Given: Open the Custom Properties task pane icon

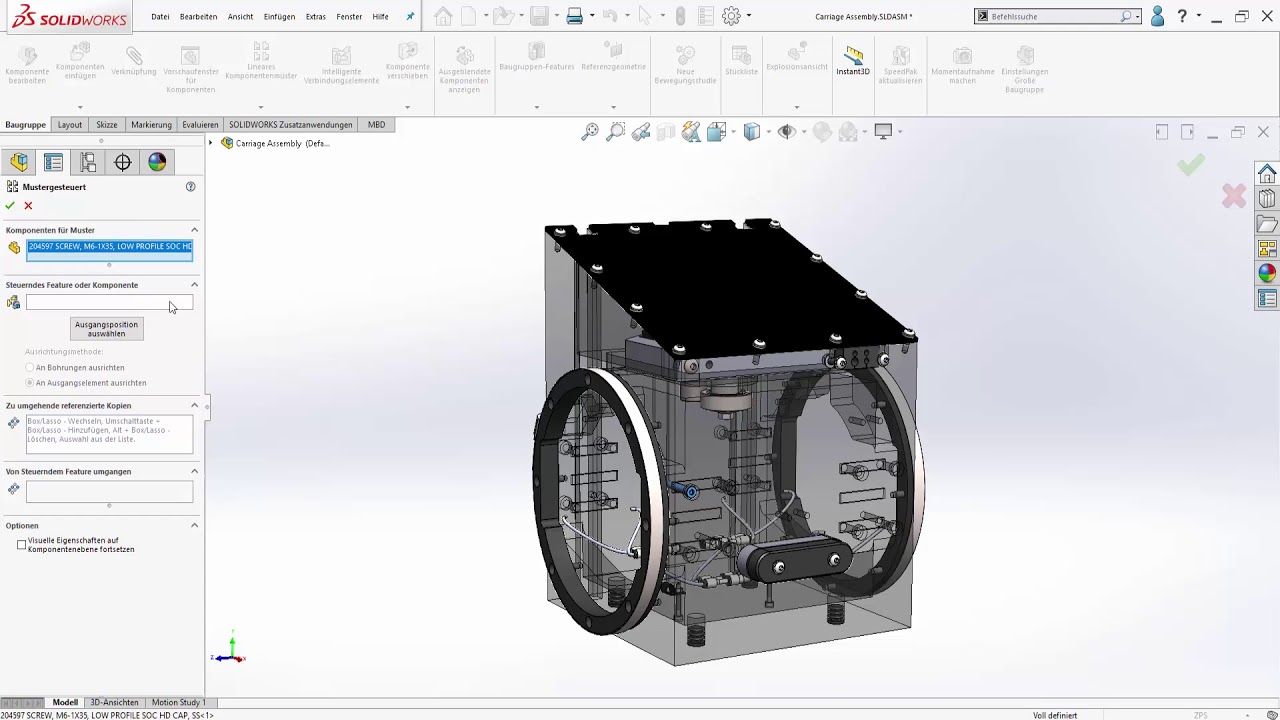Looking at the screenshot, I should point(1267,298).
